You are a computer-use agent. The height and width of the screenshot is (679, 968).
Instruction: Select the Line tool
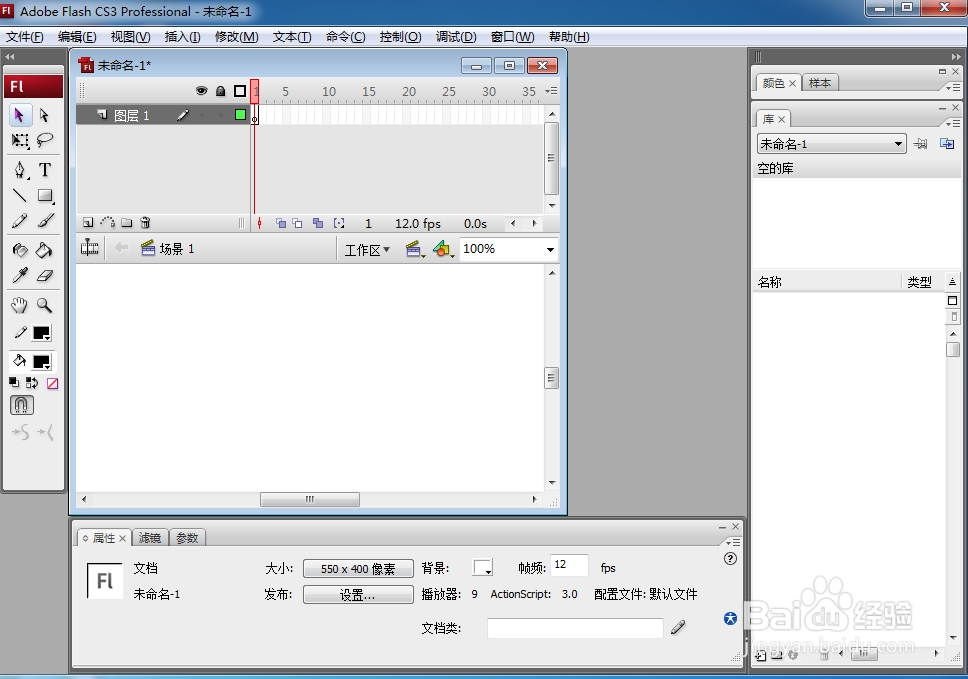(x=20, y=196)
